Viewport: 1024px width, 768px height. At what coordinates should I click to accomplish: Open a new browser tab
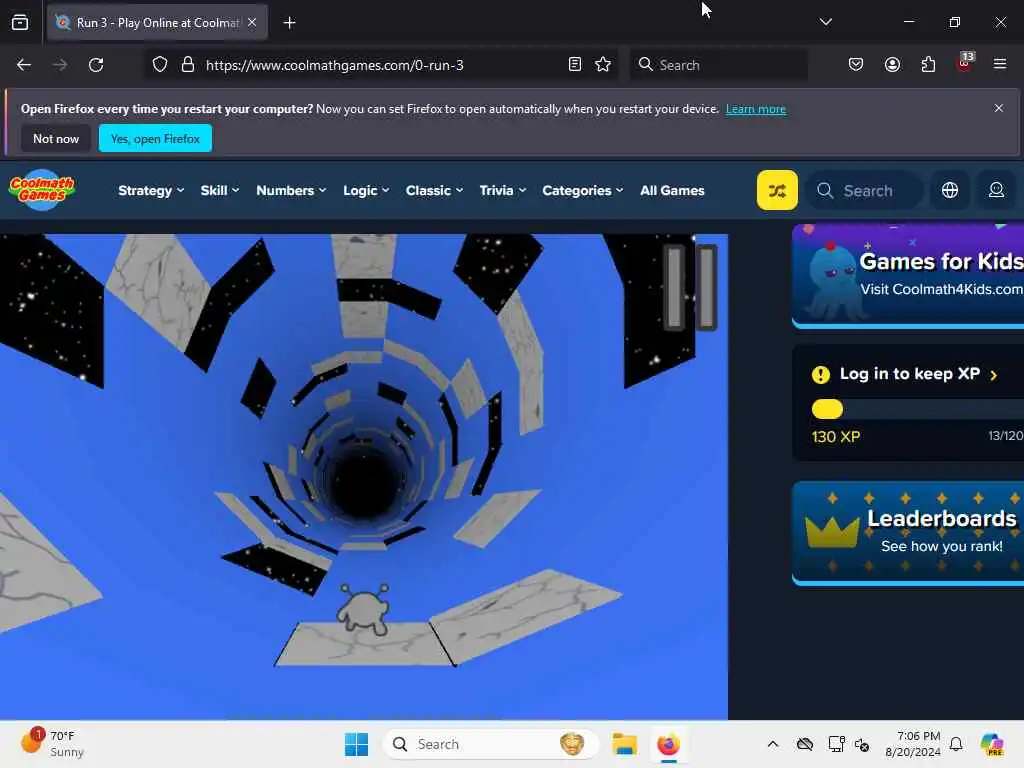click(289, 23)
